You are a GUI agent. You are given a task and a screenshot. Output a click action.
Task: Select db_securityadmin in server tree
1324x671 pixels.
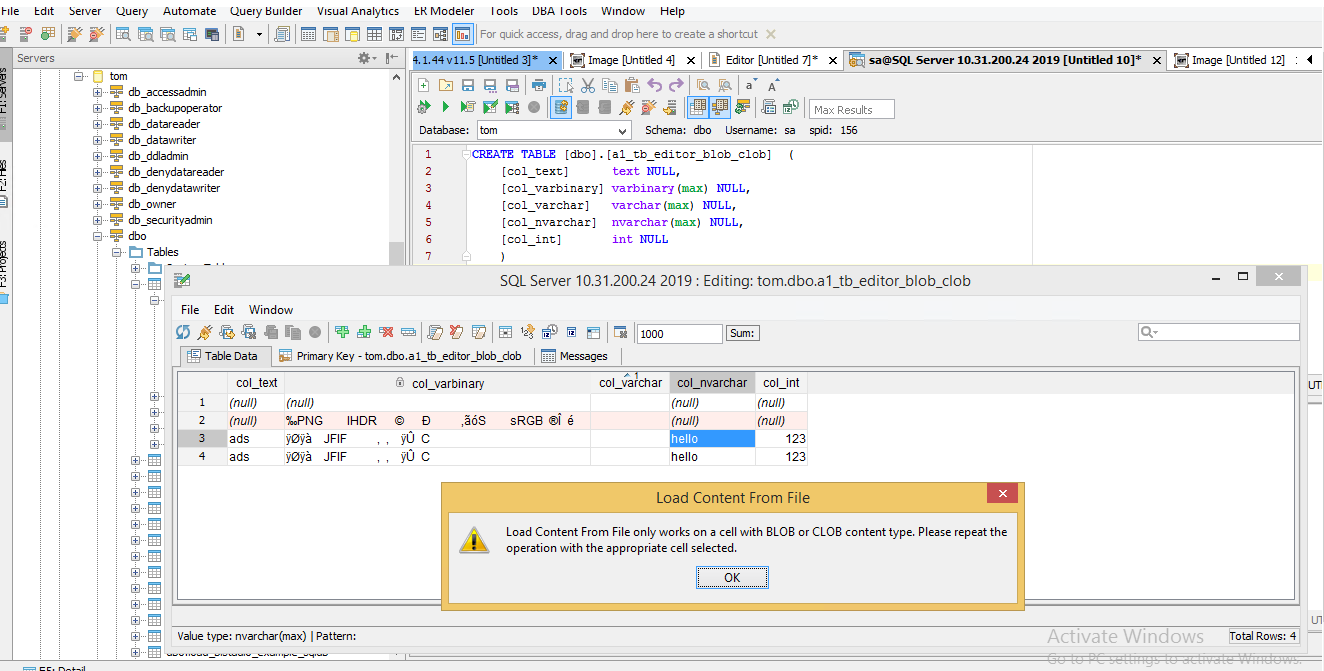tap(170, 220)
